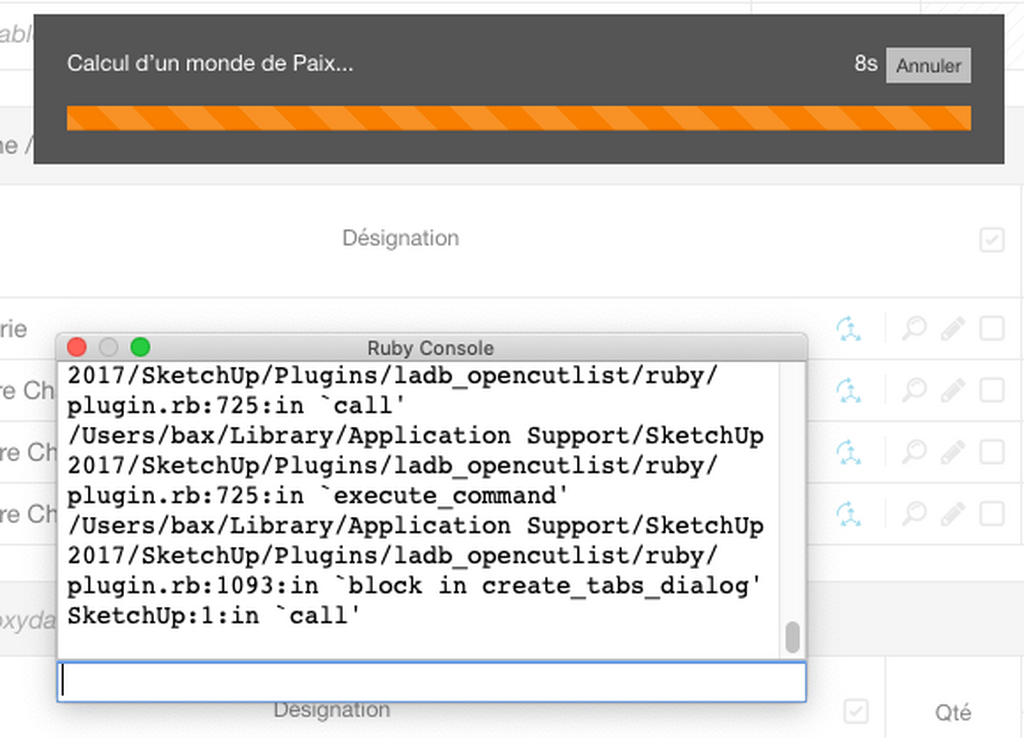Click the orange striped progress bar
The width and height of the screenshot is (1024, 738).
pyautogui.click(x=518, y=118)
